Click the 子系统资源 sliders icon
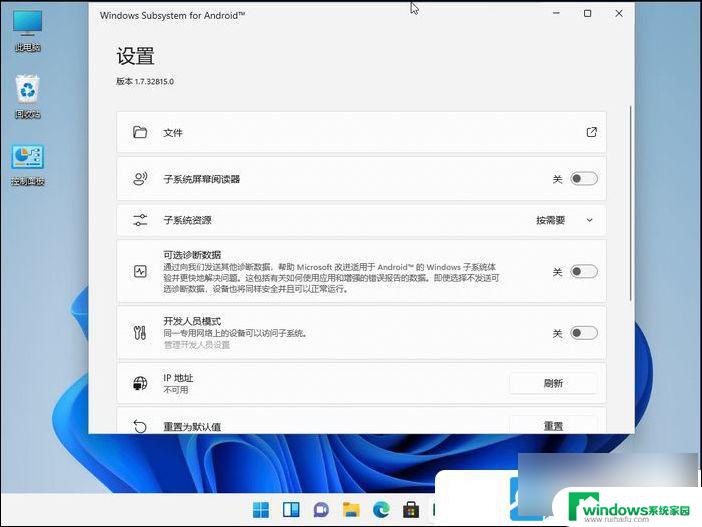702x527 pixels. (x=140, y=220)
